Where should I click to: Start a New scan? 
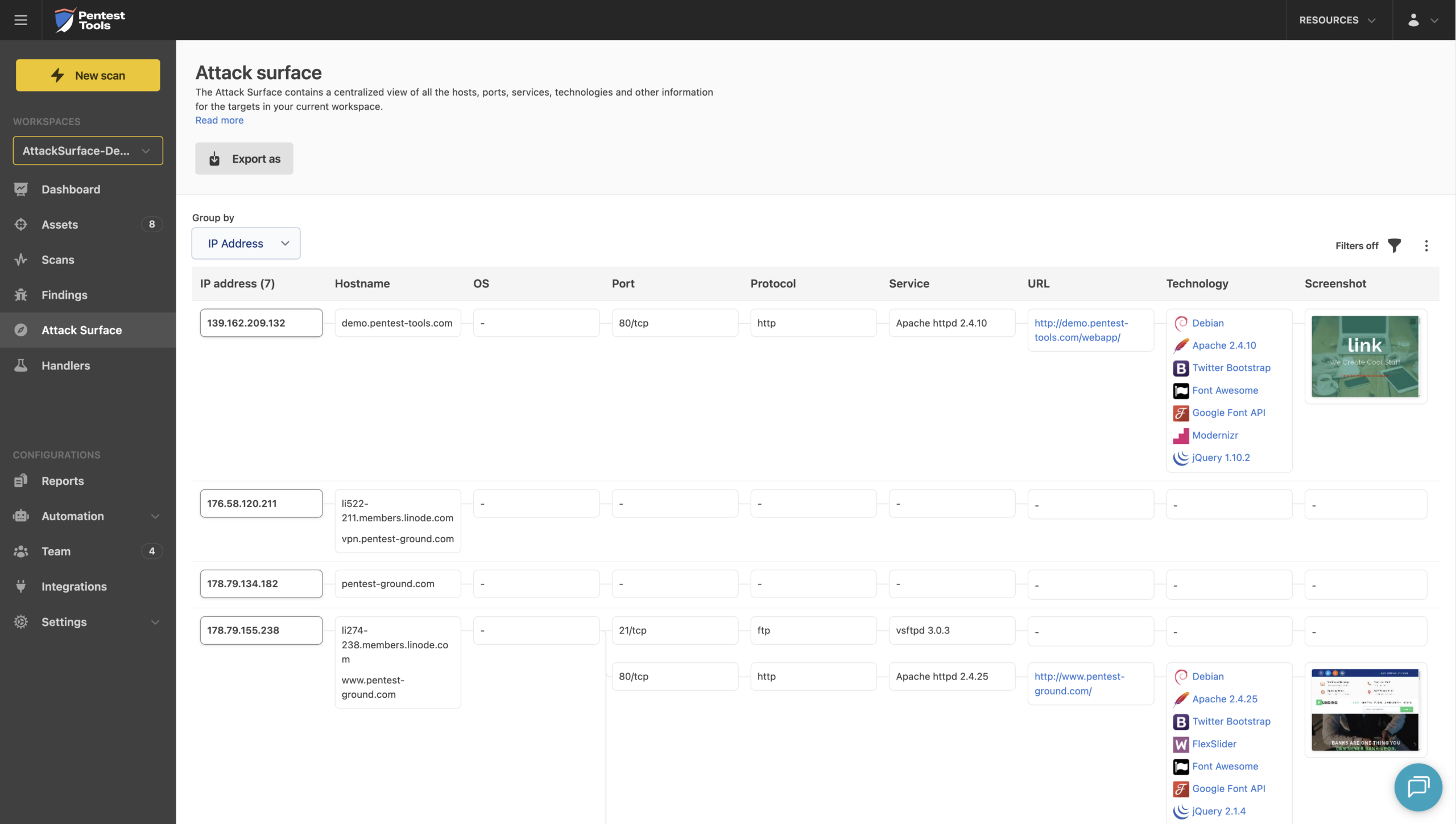point(88,75)
